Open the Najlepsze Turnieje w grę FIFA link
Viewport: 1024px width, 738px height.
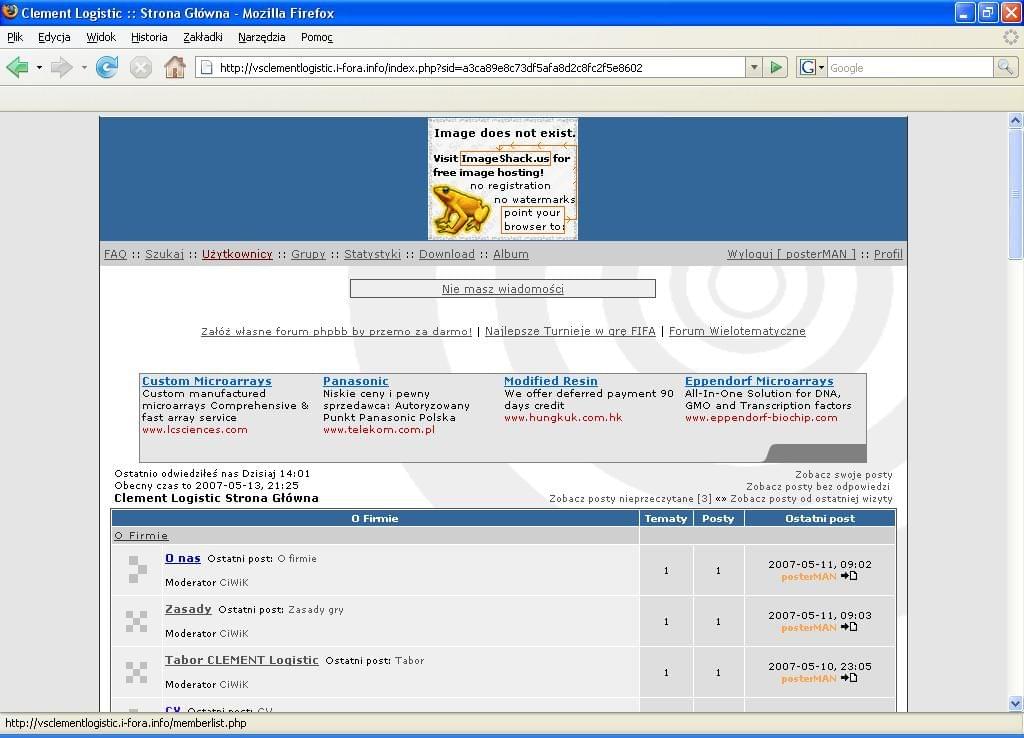pyautogui.click(x=570, y=331)
